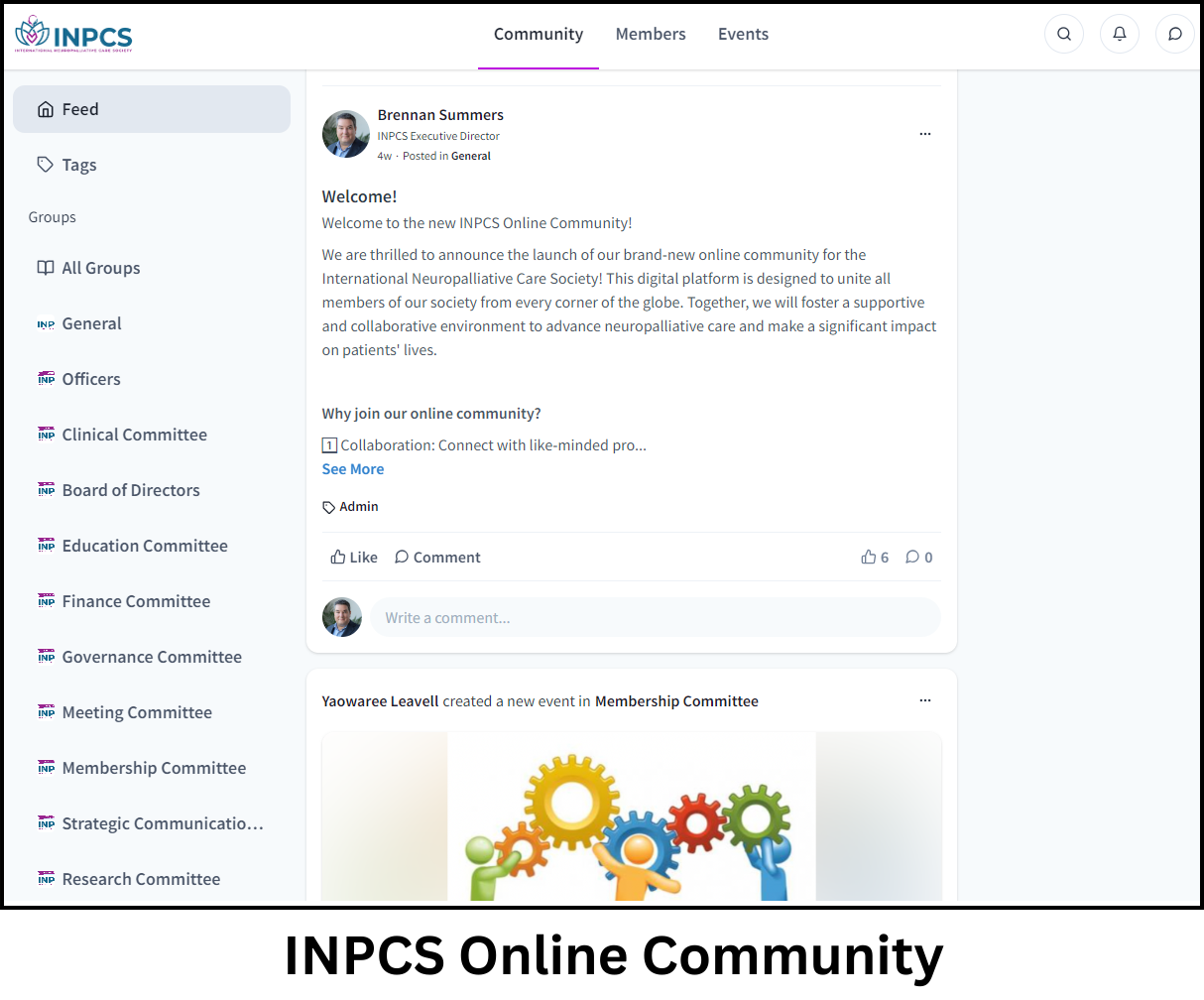Click the Clinical Committee group icon
This screenshot has height=1000, width=1204.
46,435
